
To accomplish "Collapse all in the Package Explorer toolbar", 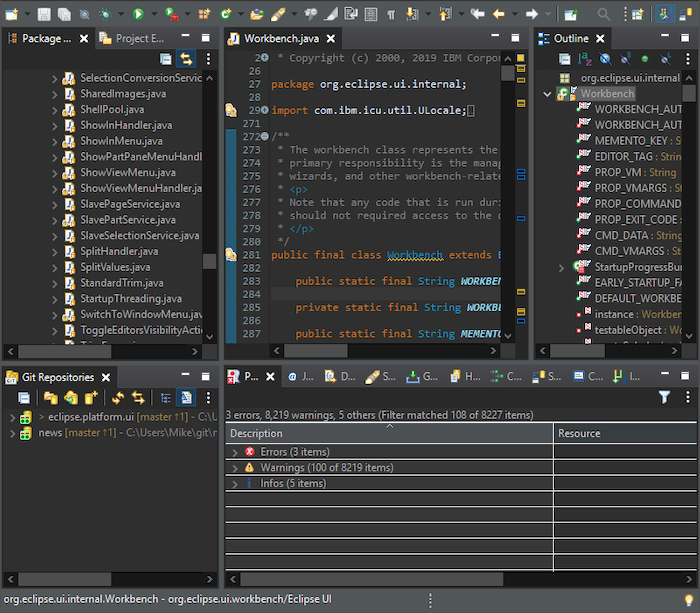I will coord(166,60).
